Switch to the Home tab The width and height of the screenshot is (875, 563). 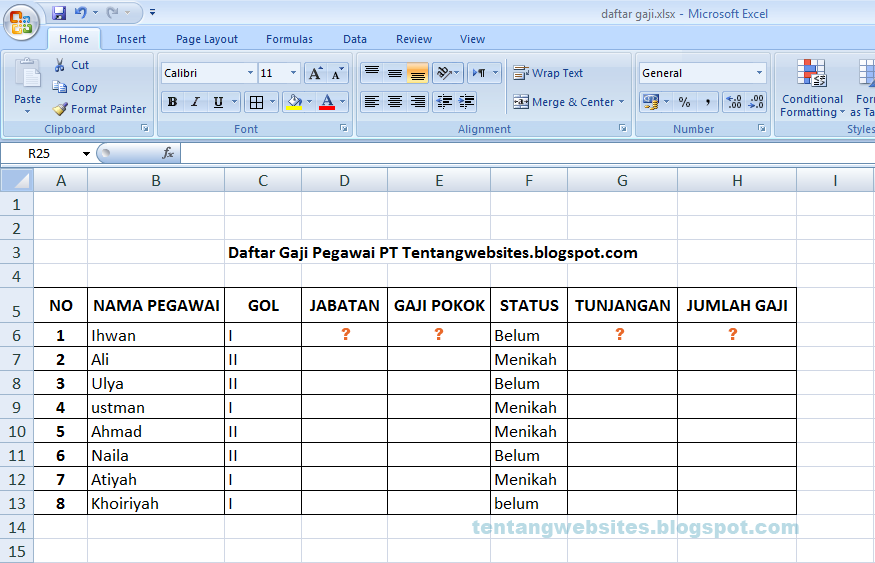coord(74,39)
